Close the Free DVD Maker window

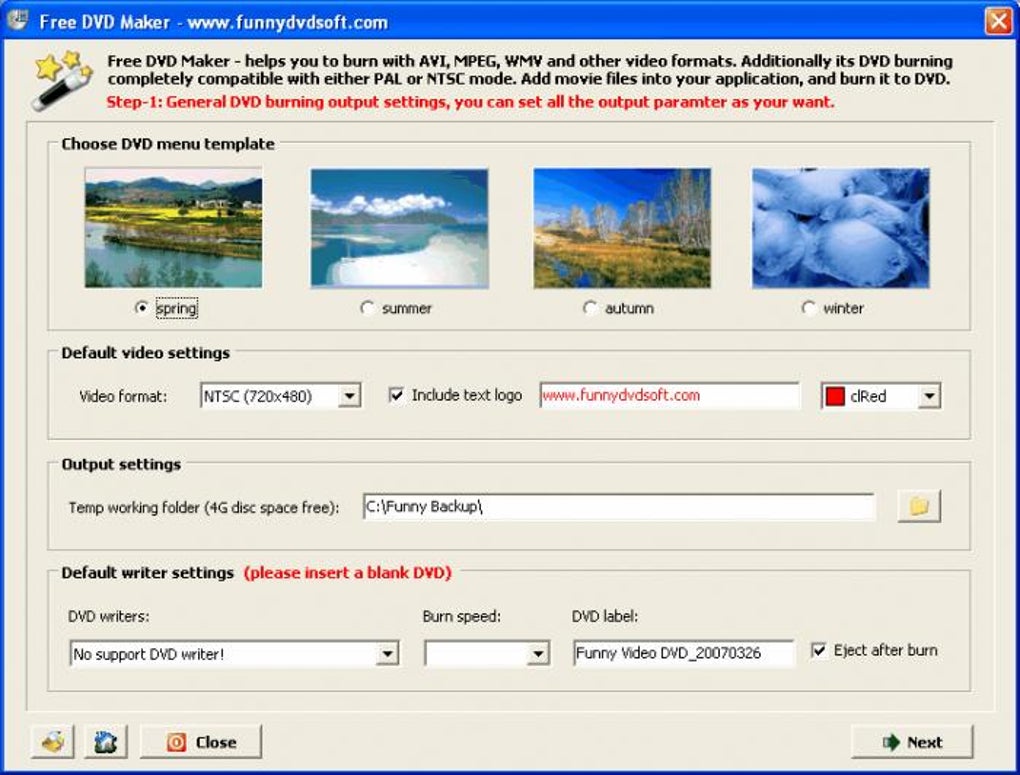point(998,21)
